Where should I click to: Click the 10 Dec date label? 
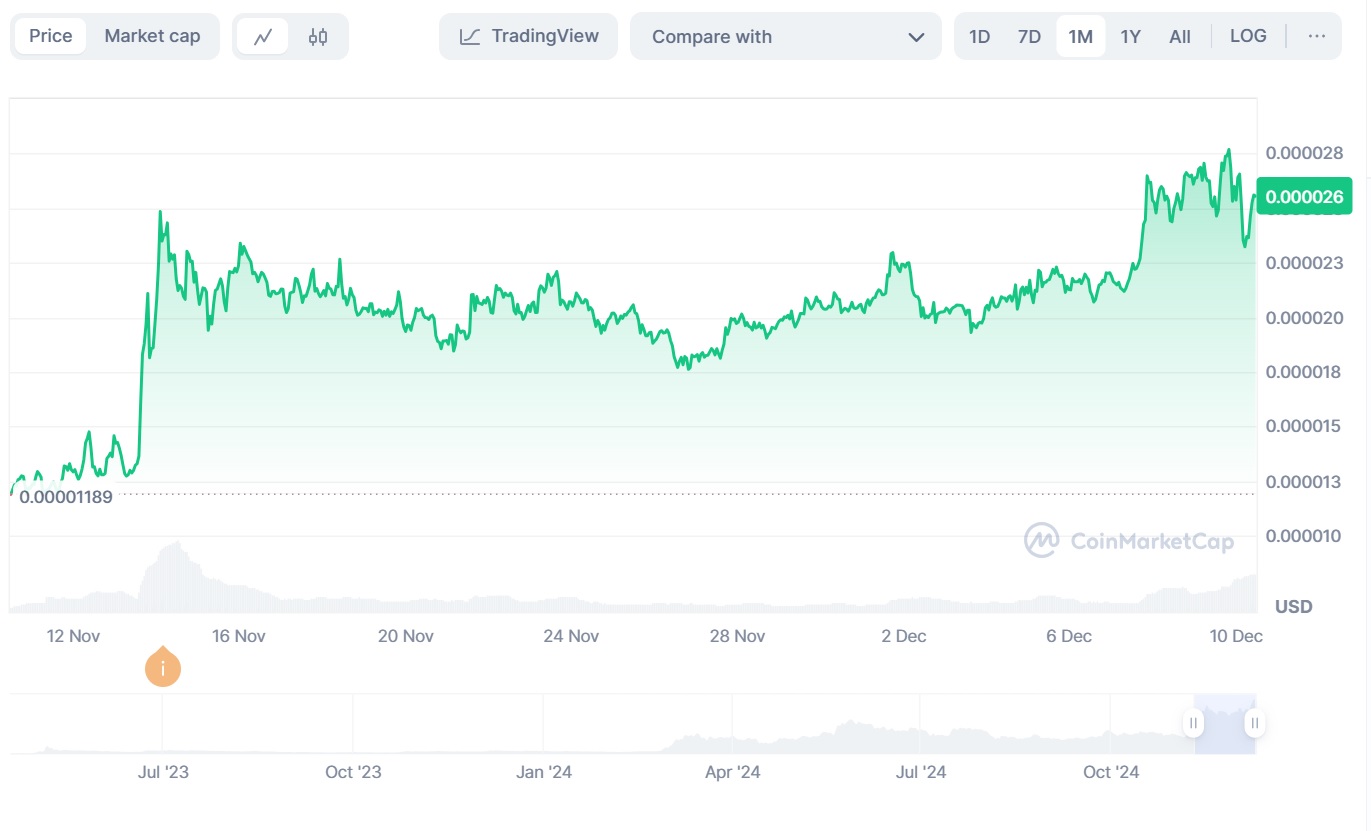tap(1237, 636)
